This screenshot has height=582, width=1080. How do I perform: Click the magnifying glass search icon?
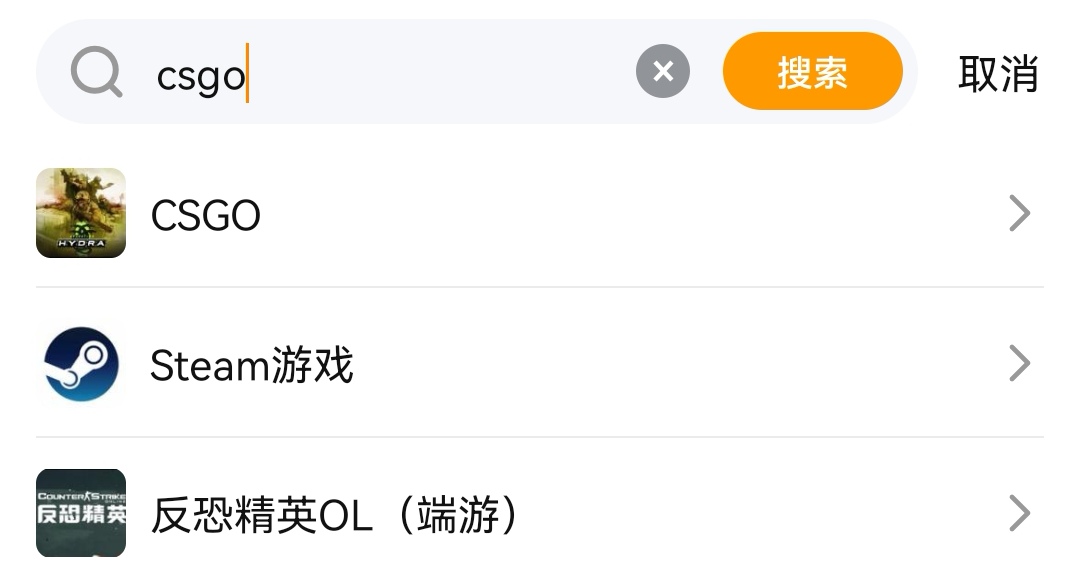click(97, 73)
